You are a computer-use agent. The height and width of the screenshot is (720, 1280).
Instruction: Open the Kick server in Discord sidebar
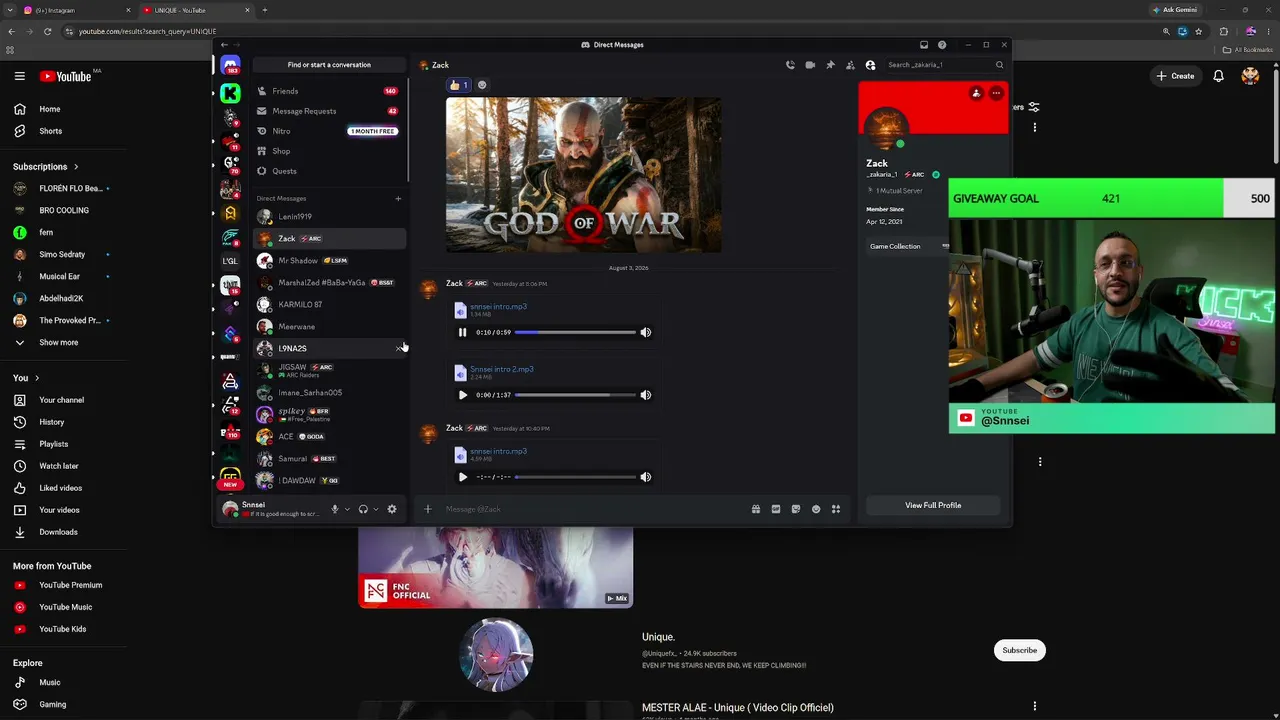pos(231,93)
